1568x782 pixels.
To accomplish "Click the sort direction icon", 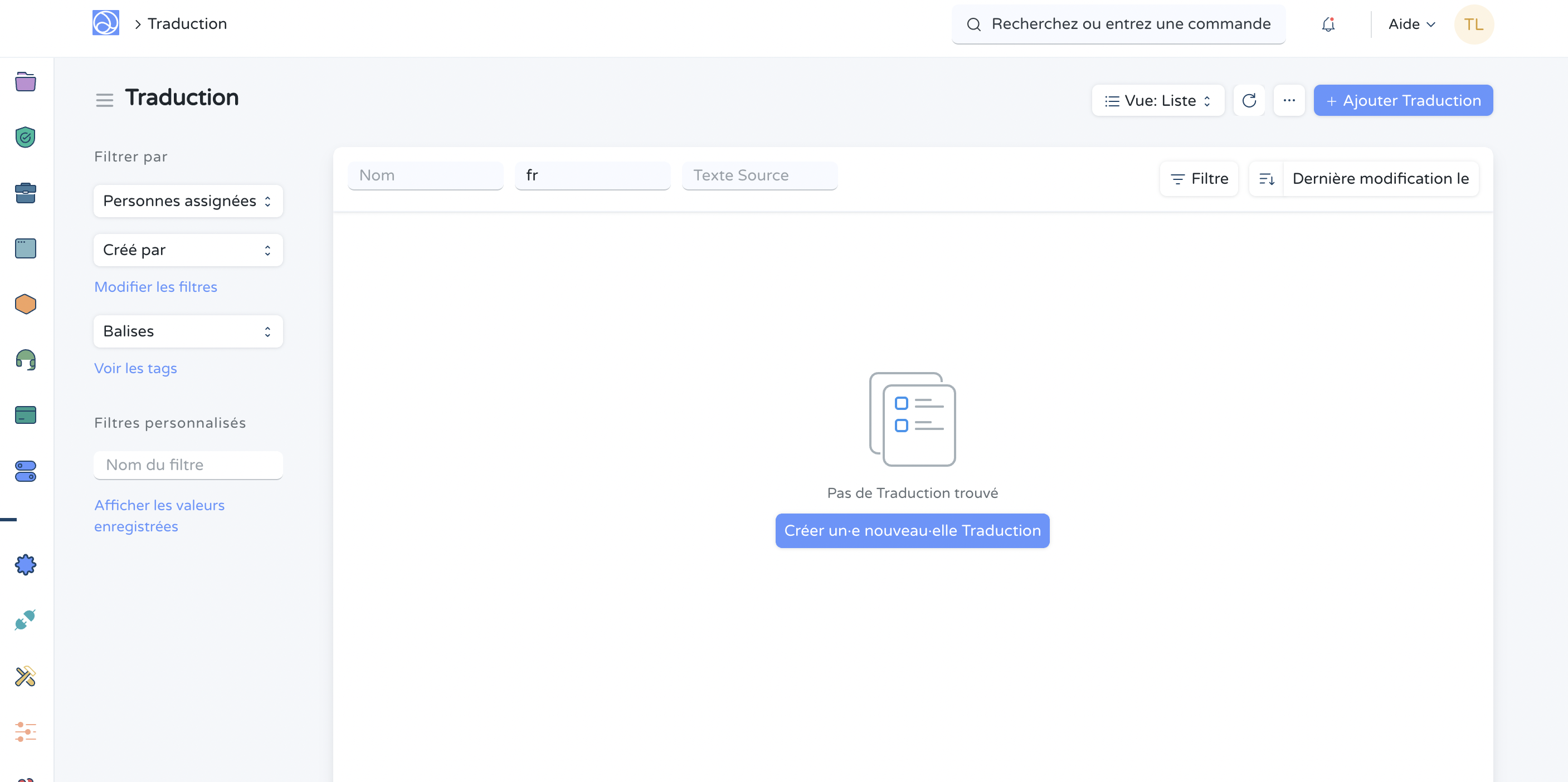I will pos(1266,179).
